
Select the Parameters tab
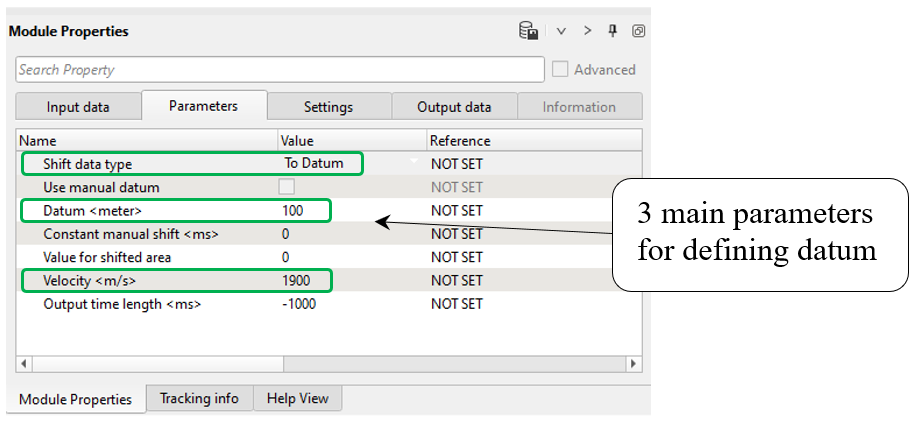pos(204,106)
